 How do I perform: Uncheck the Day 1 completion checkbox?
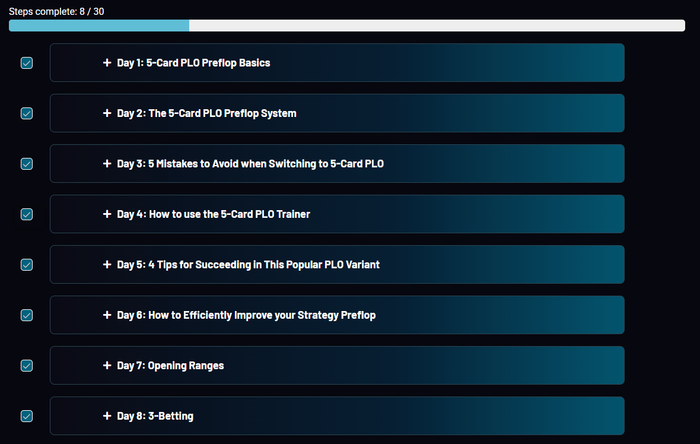tap(27, 63)
